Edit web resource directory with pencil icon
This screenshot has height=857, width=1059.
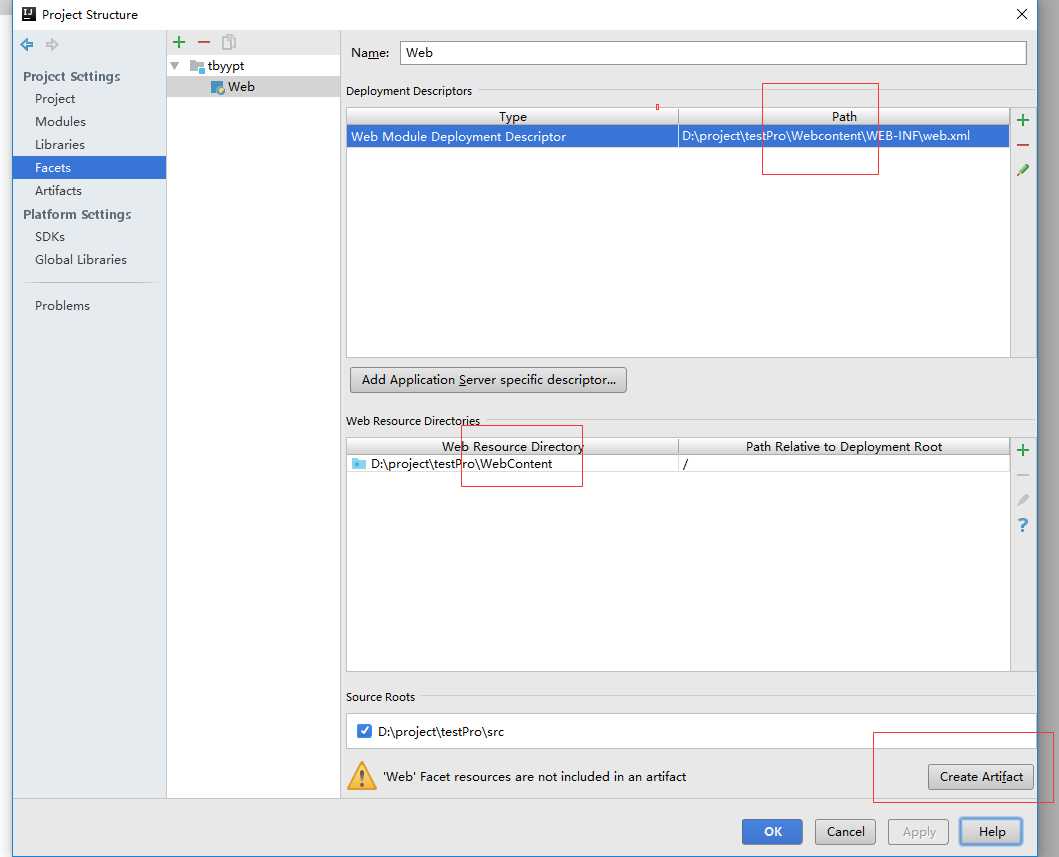(1023, 500)
